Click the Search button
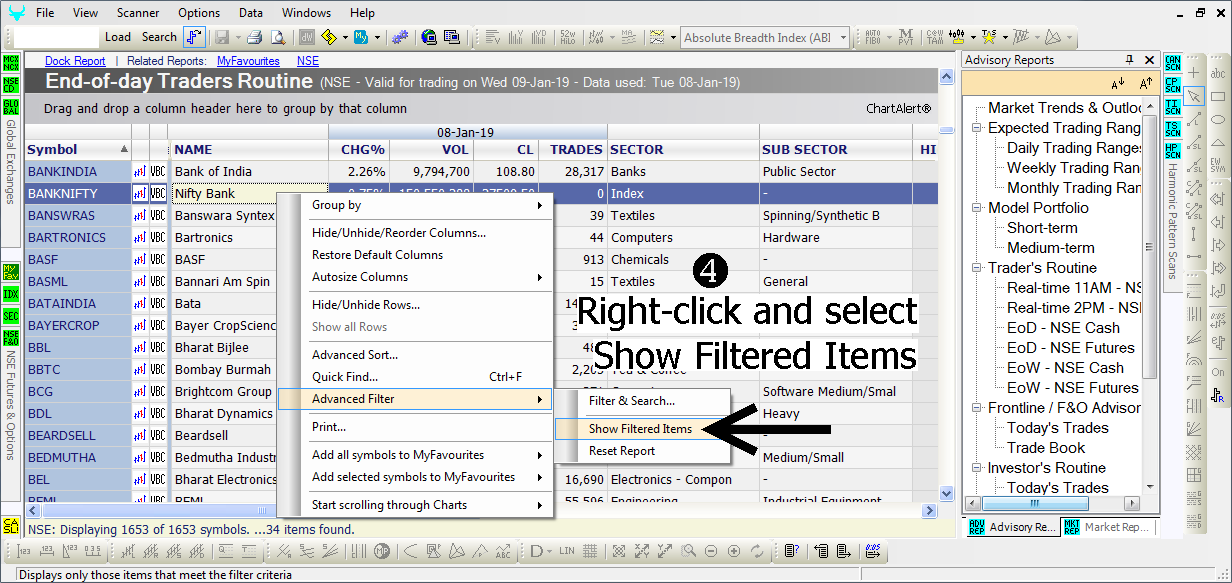This screenshot has height=583, width=1232. pos(159,37)
